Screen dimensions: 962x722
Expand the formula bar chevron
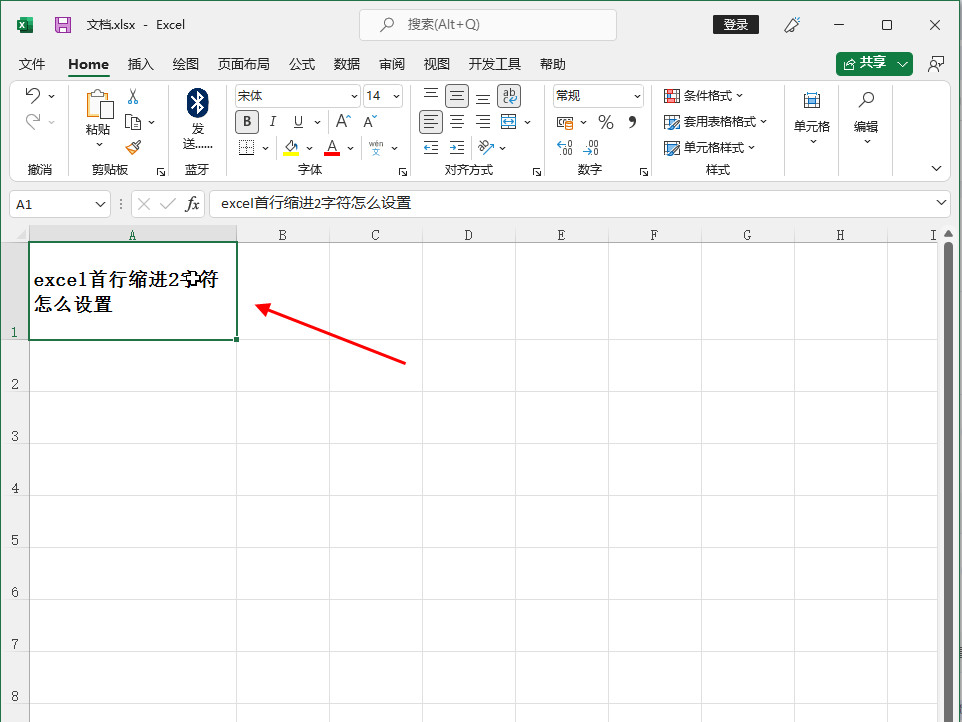(x=941, y=202)
